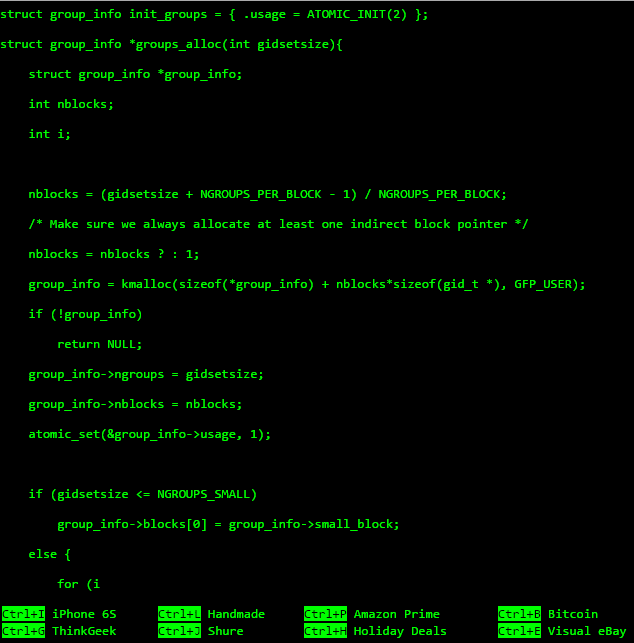The height and width of the screenshot is (643, 634).
Task: Open the ThinkGeek link
Action: 84,631
